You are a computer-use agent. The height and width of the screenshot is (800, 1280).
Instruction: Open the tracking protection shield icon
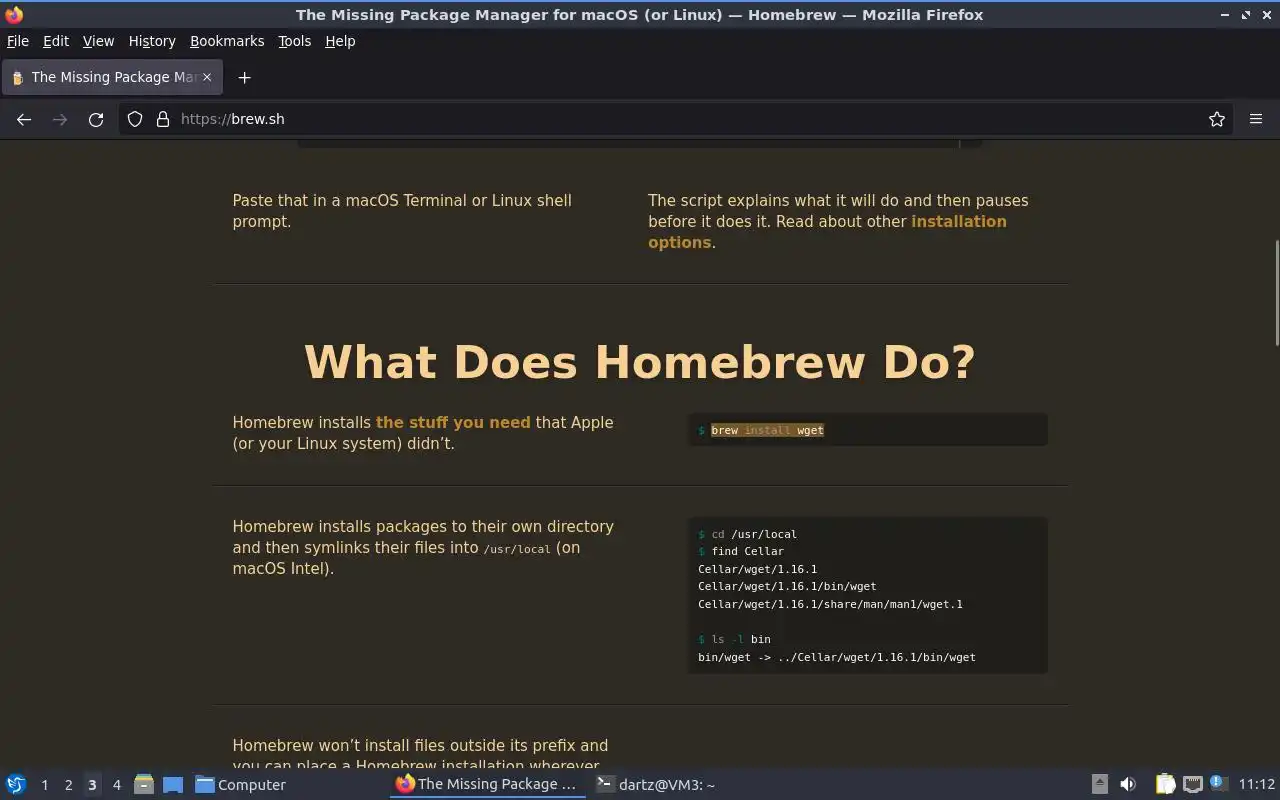coord(136,119)
